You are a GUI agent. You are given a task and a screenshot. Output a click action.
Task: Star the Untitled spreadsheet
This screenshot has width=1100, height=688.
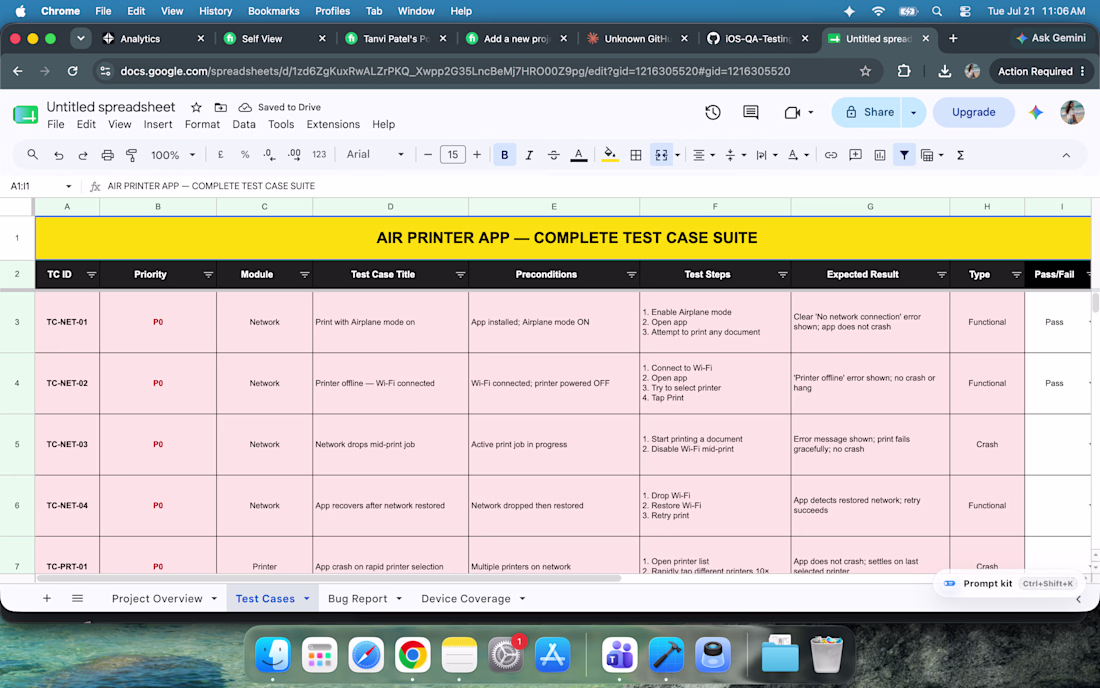point(196,107)
